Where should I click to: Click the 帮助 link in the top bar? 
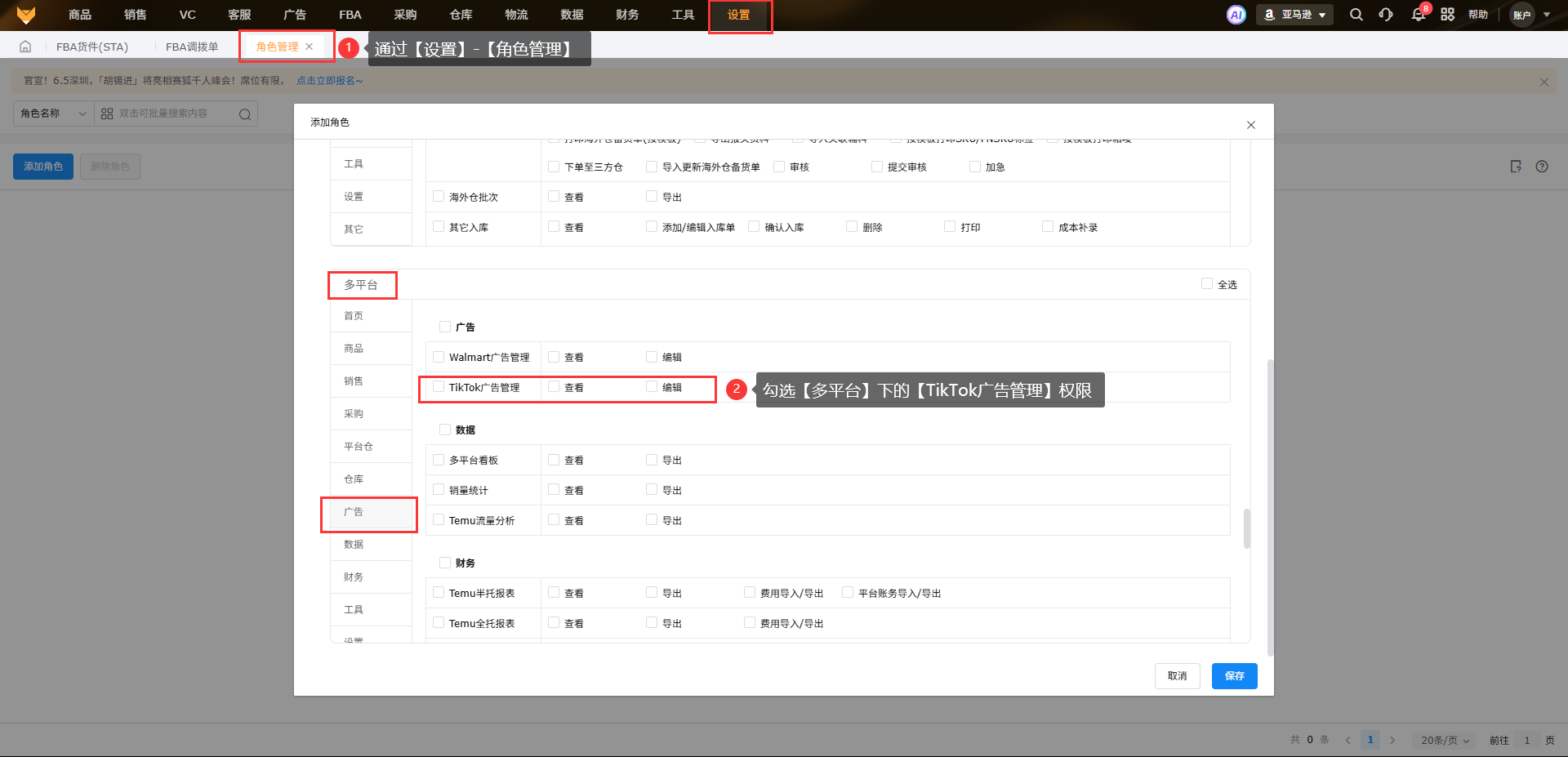(x=1478, y=15)
